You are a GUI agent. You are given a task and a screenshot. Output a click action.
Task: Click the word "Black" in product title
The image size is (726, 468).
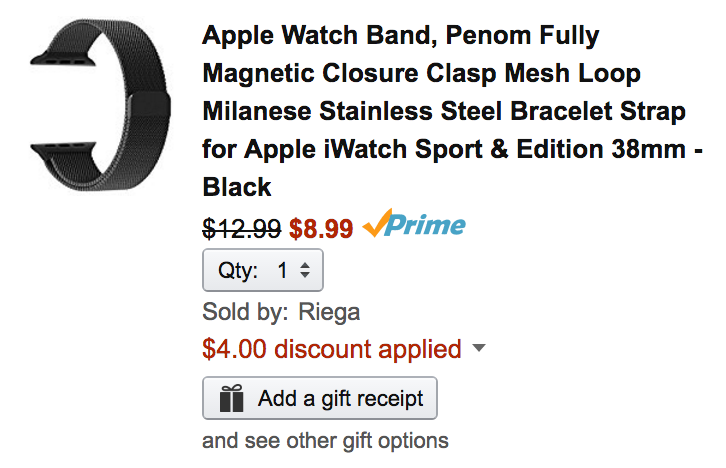[x=237, y=187]
